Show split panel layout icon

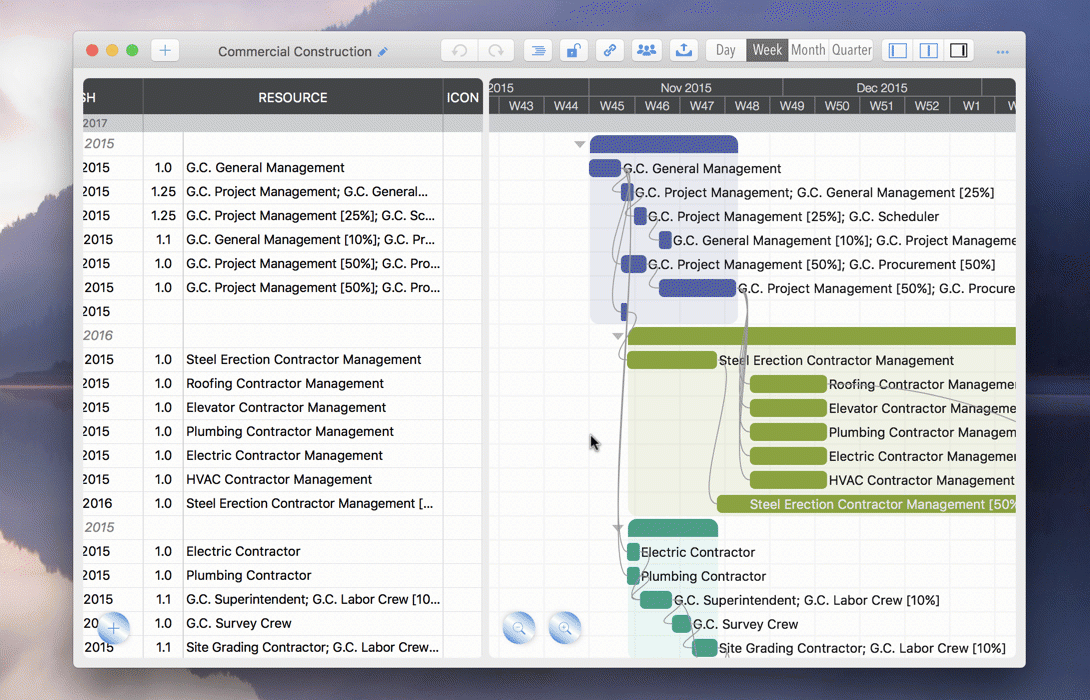(929, 51)
